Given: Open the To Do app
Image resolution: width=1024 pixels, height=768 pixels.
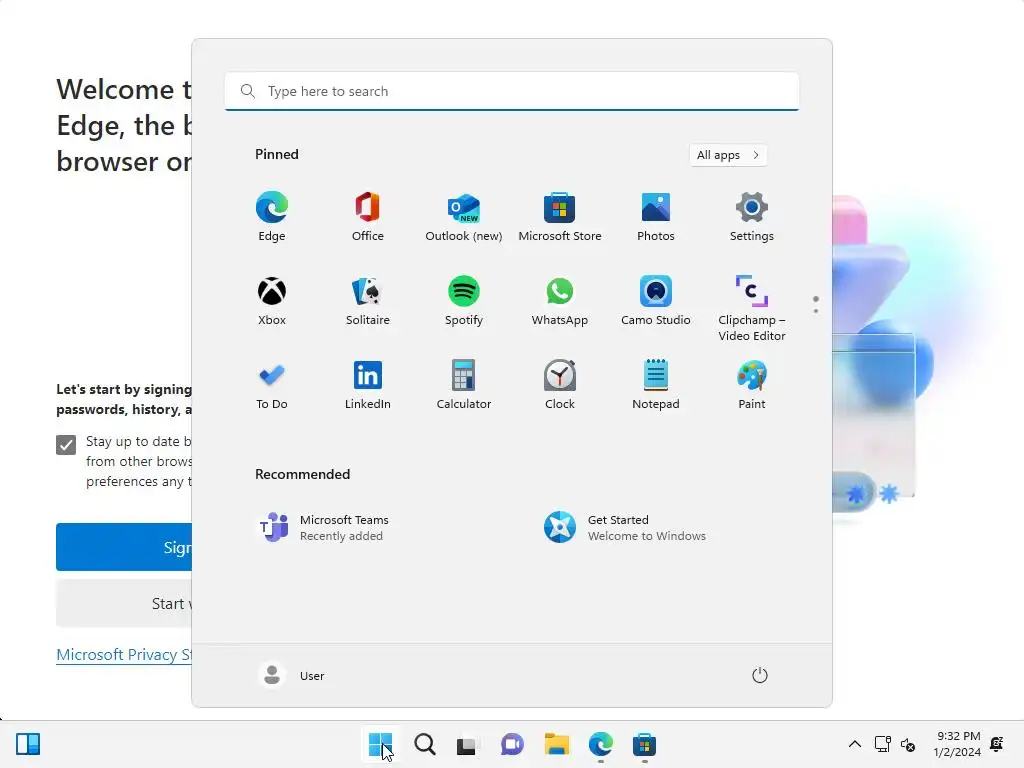Looking at the screenshot, I should coord(272,385).
